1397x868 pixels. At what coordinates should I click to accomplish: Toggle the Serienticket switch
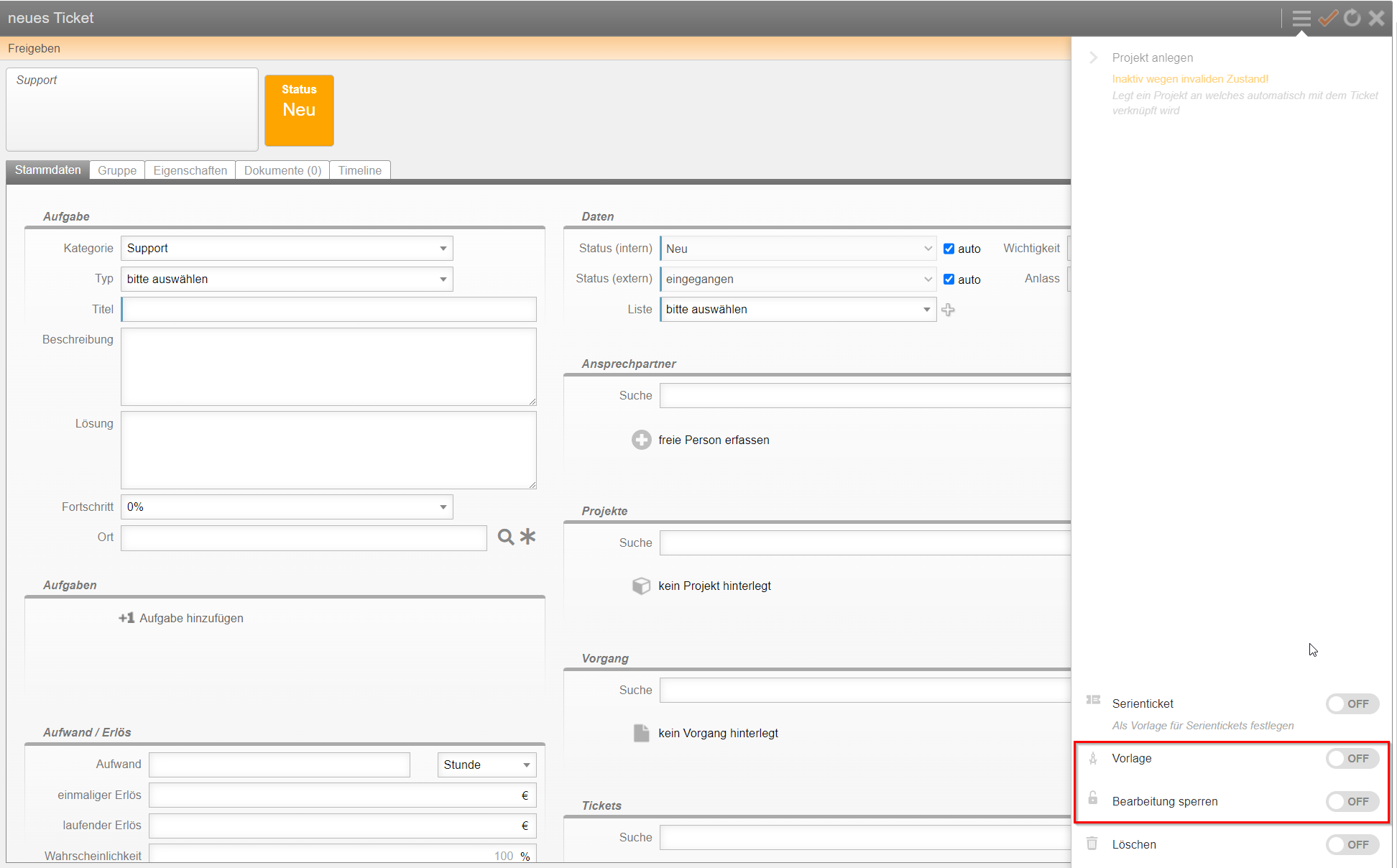[1352, 703]
